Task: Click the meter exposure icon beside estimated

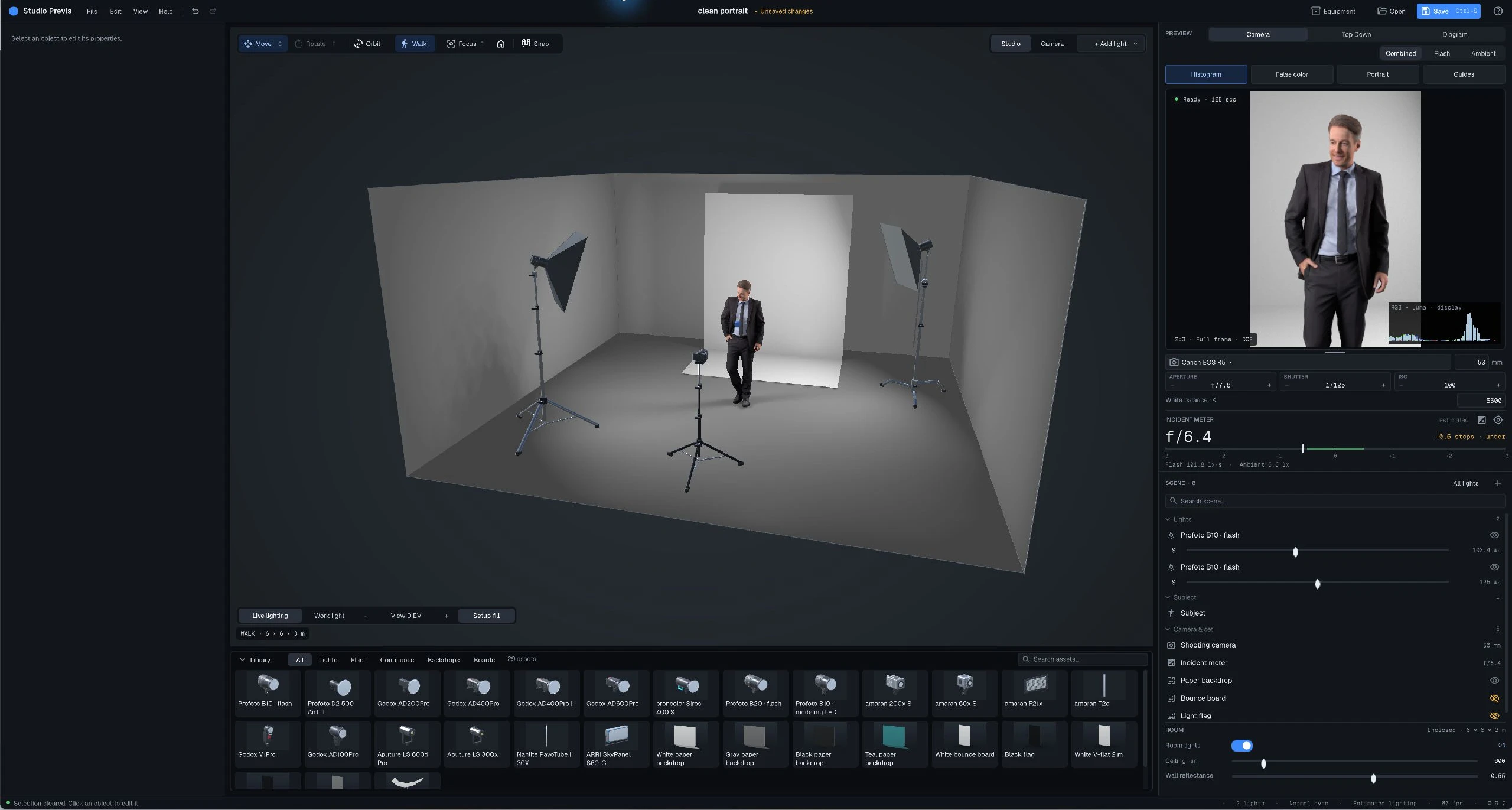Action: (x=1481, y=420)
